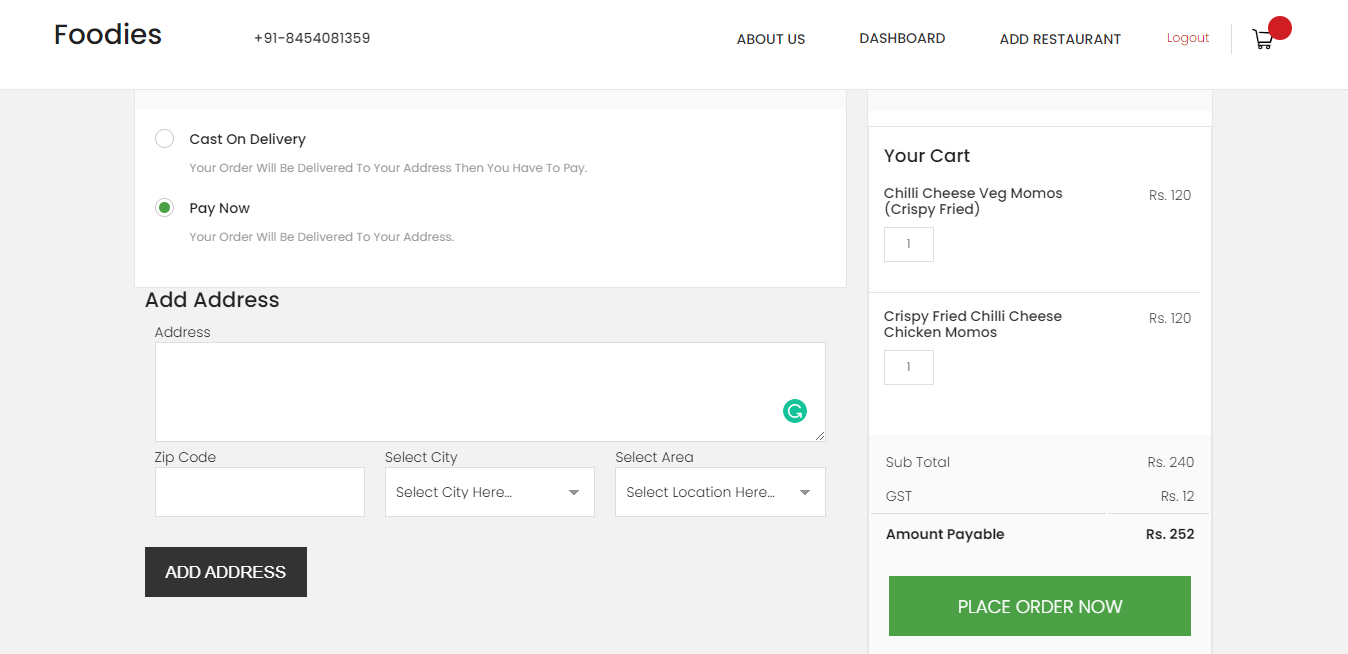Click the Foodies logo
The height and width of the screenshot is (654, 1348).
click(x=108, y=34)
